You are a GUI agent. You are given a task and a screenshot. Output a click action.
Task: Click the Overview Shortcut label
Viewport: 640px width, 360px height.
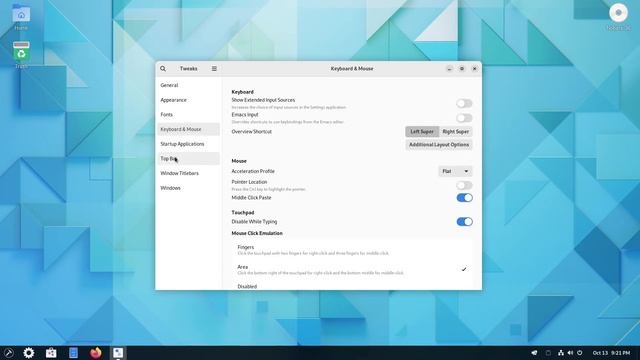pos(251,131)
